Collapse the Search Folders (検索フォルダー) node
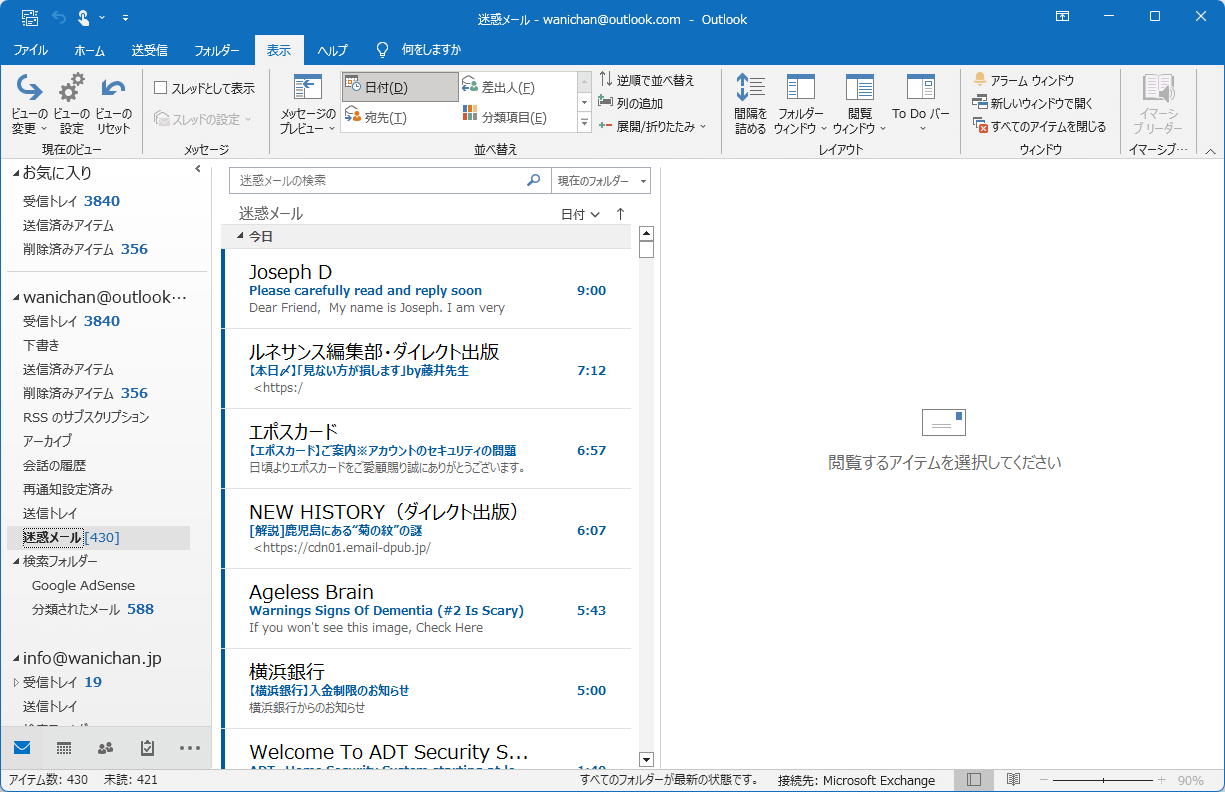Screen dimensions: 1225x792 point(16,562)
